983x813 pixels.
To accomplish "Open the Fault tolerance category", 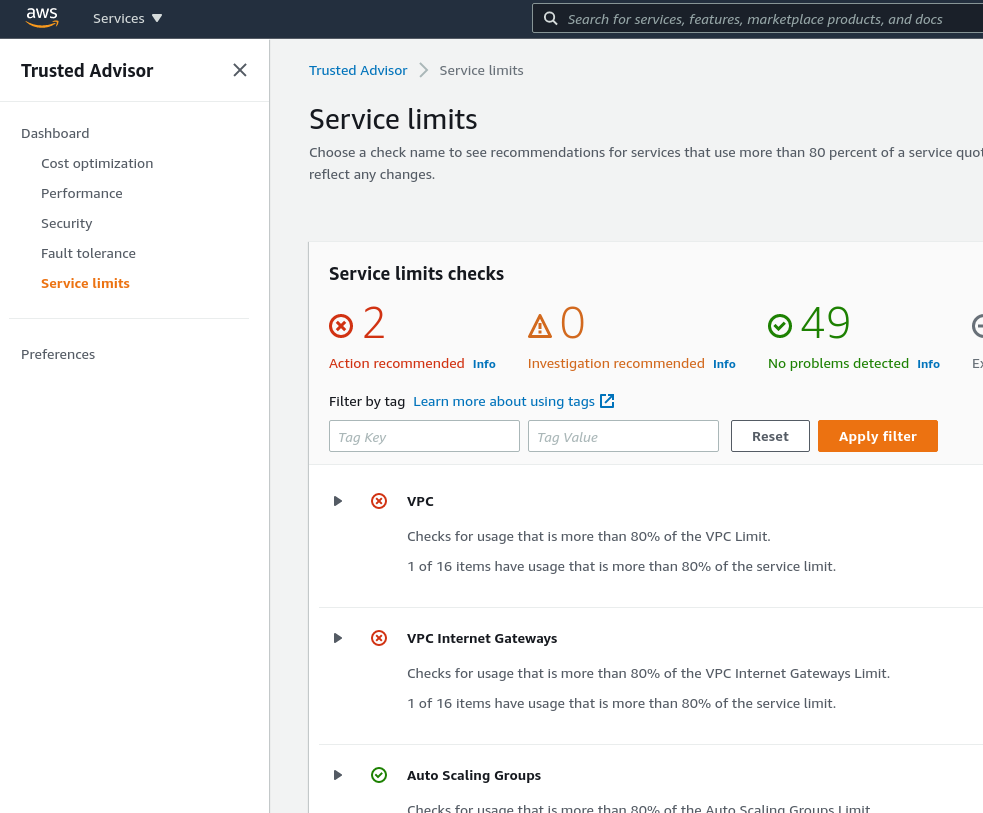I will (x=88, y=253).
